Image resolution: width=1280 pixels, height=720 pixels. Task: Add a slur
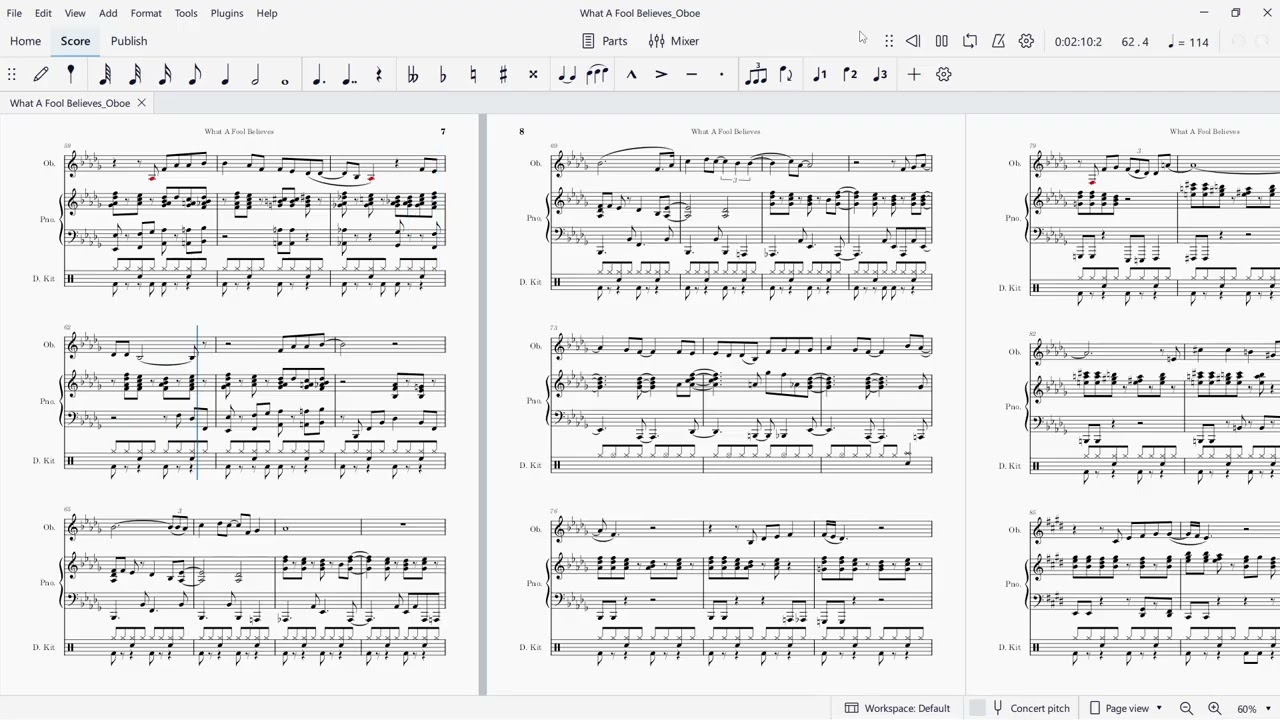597,74
